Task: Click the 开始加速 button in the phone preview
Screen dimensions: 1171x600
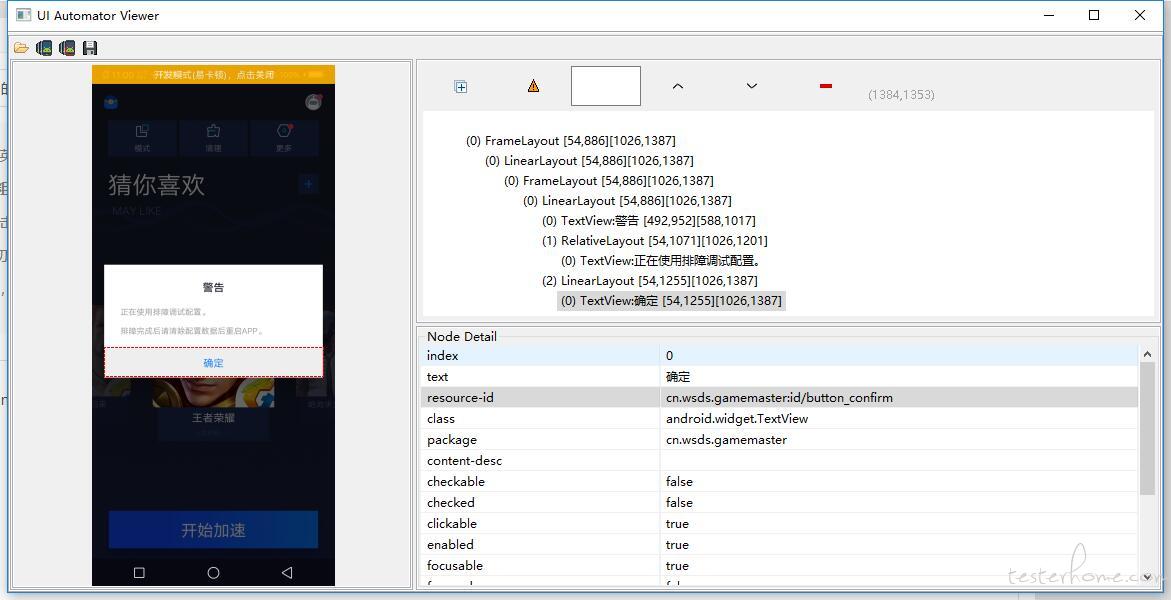Action: pyautogui.click(x=214, y=530)
